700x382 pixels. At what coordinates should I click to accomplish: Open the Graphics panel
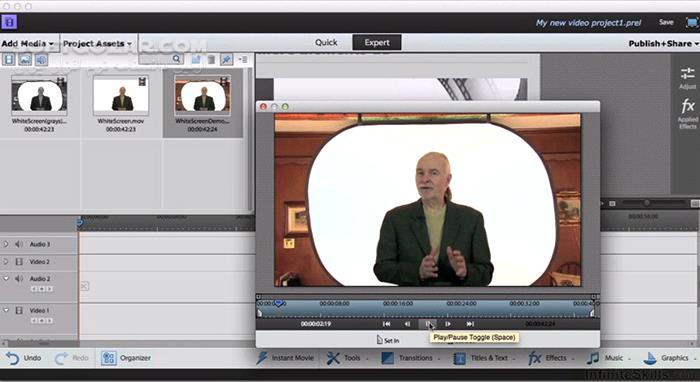click(x=670, y=358)
